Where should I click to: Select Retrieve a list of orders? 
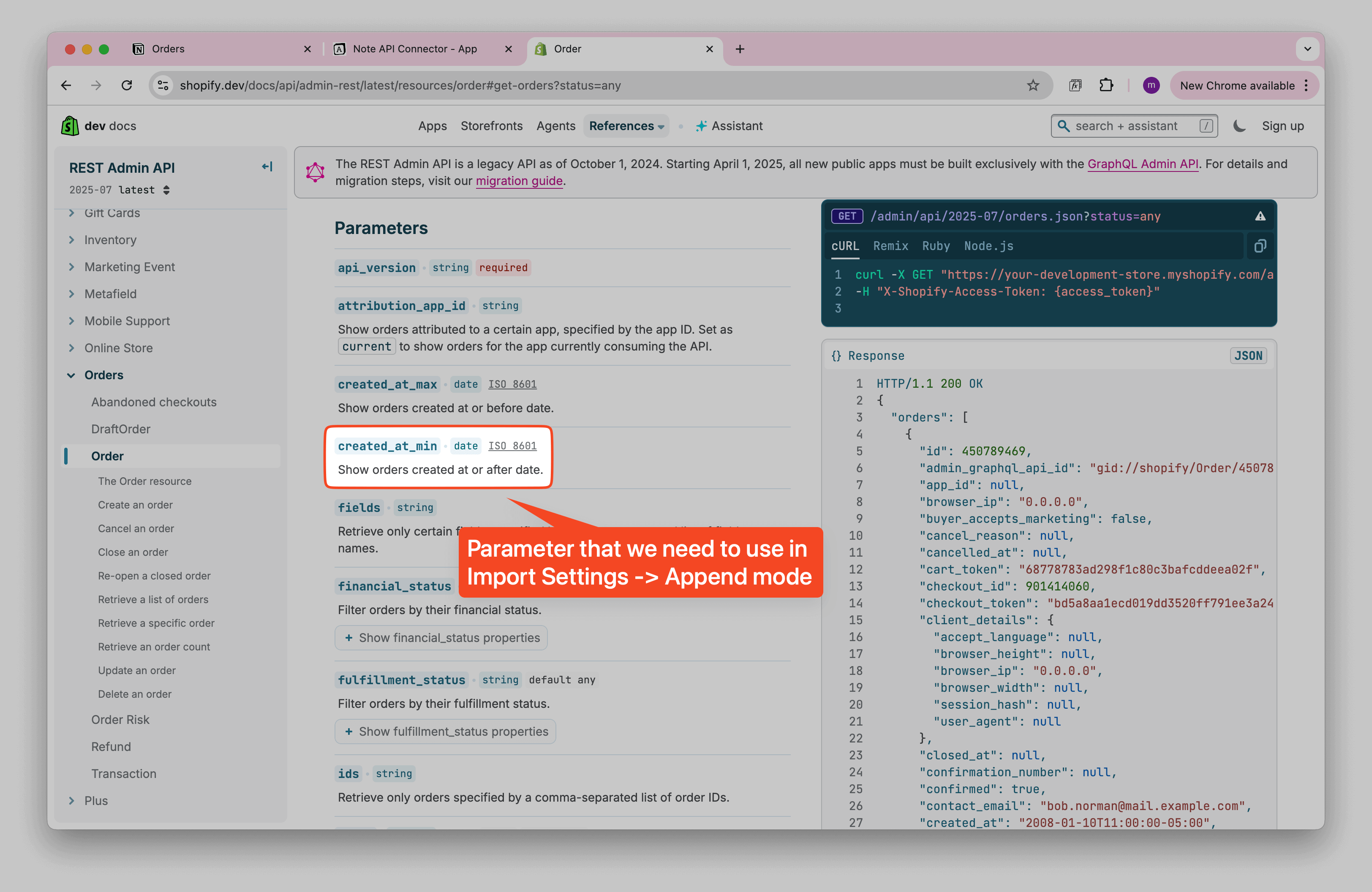153,599
